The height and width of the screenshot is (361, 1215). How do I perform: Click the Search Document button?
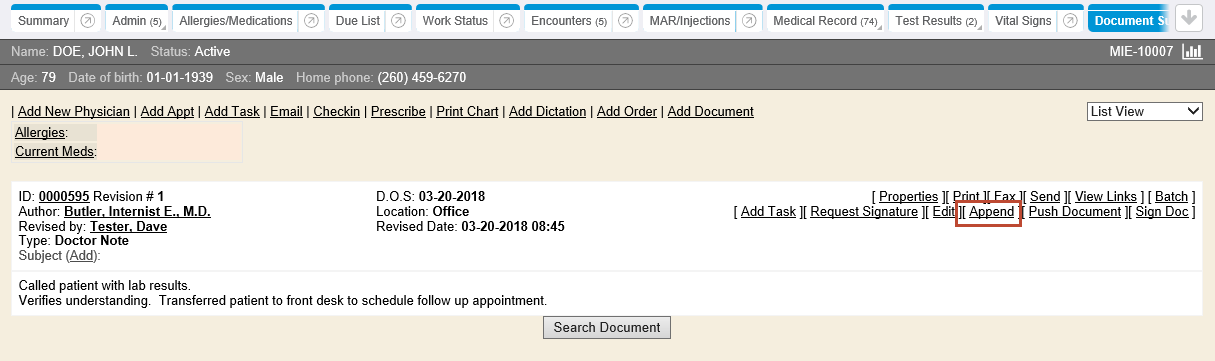[607, 327]
